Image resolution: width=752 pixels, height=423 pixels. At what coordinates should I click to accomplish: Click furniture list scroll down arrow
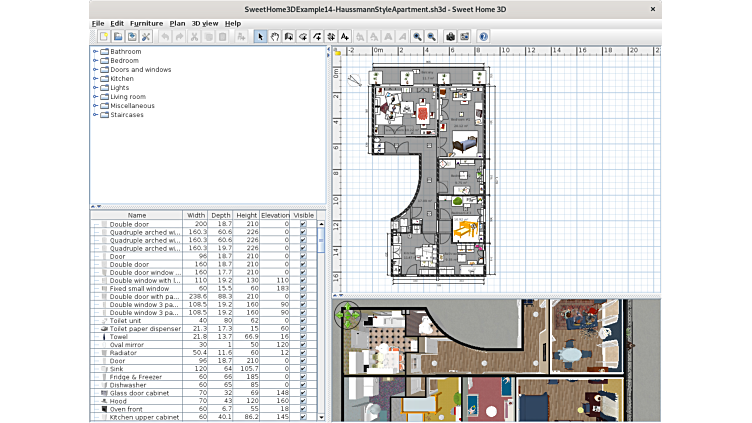[x=321, y=417]
